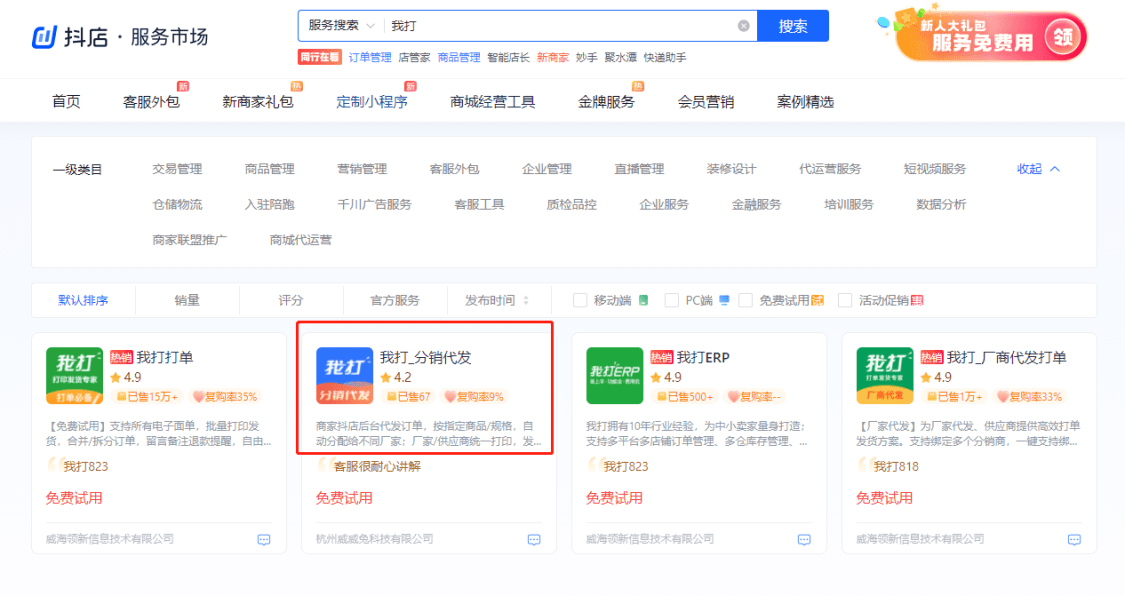Image resolution: width=1125 pixels, height=596 pixels.
Task: Open the 服务搜索 dropdown
Action: click(342, 26)
